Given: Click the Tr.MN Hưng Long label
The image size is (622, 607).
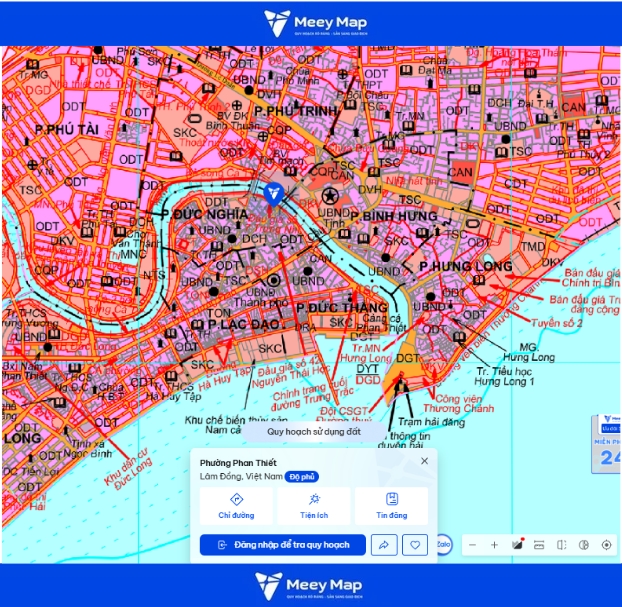Looking at the screenshot, I should (366, 353).
